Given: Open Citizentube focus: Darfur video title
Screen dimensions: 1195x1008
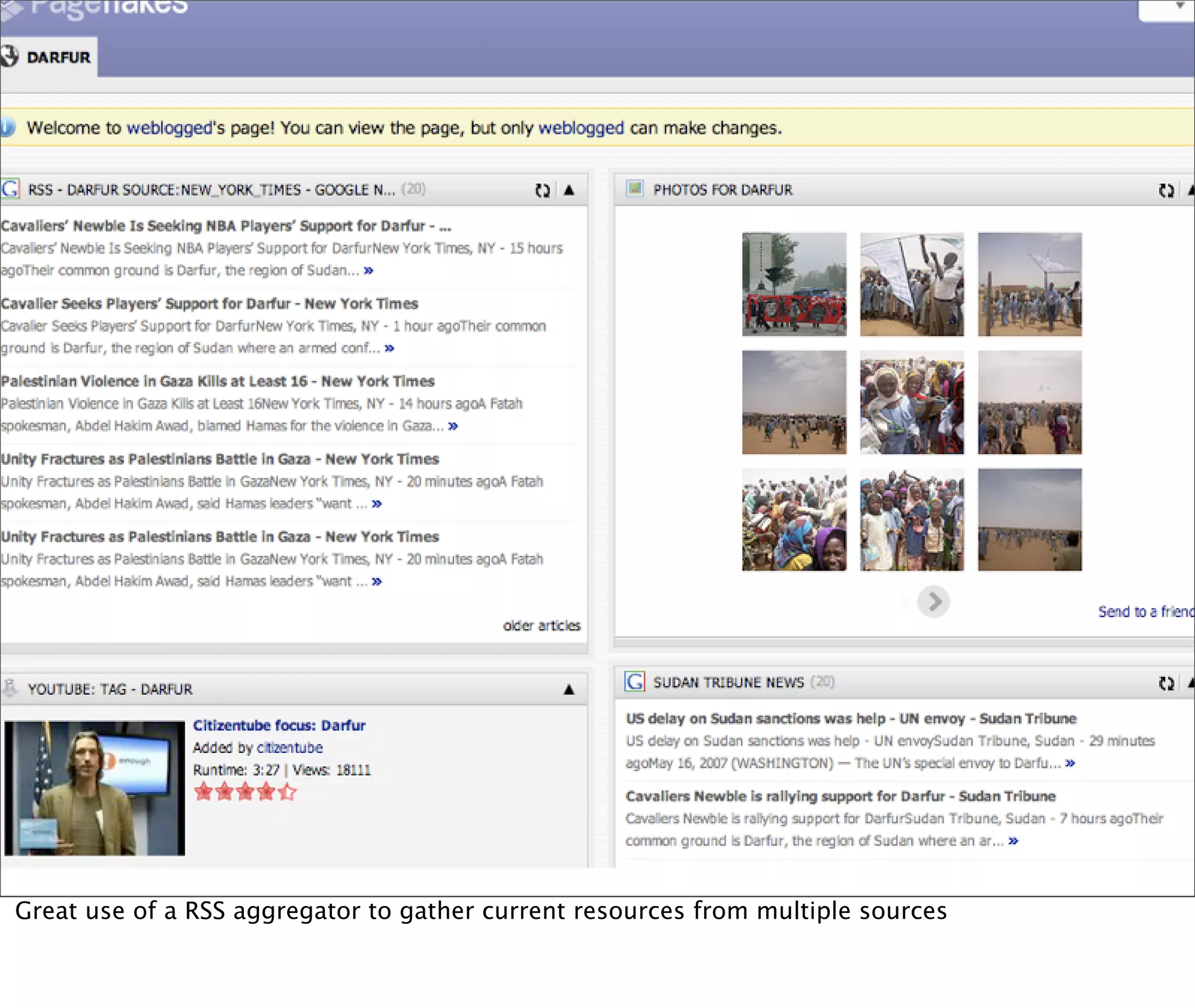Looking at the screenshot, I should click(x=279, y=726).
